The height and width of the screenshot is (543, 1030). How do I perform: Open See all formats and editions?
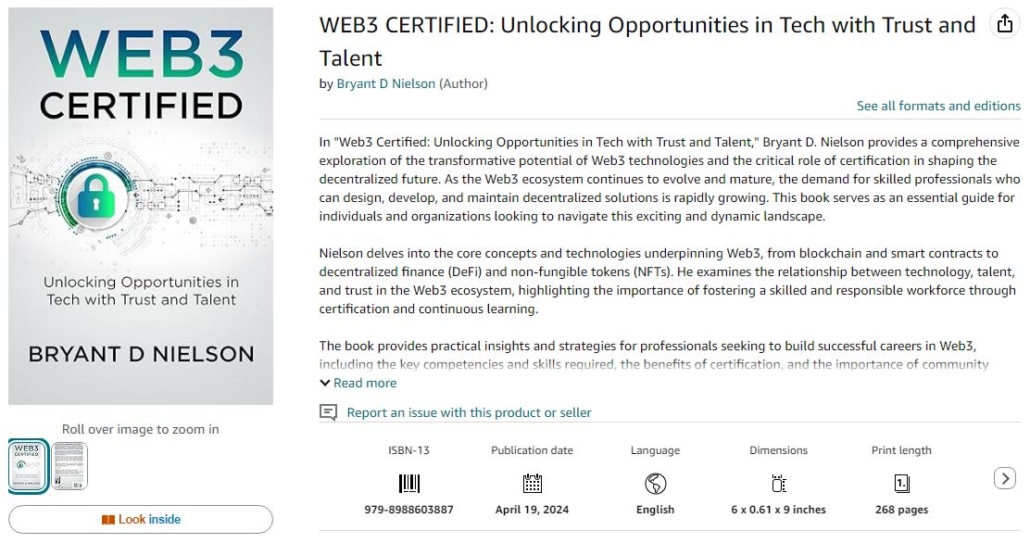[938, 106]
